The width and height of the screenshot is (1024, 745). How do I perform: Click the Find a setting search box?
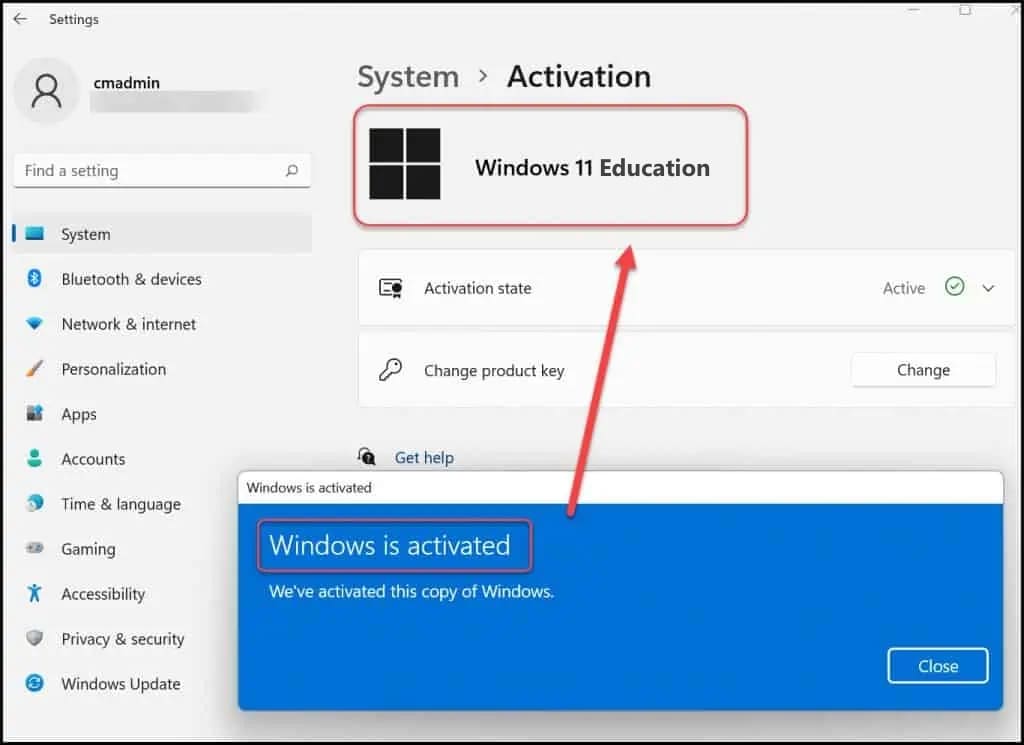point(150,171)
